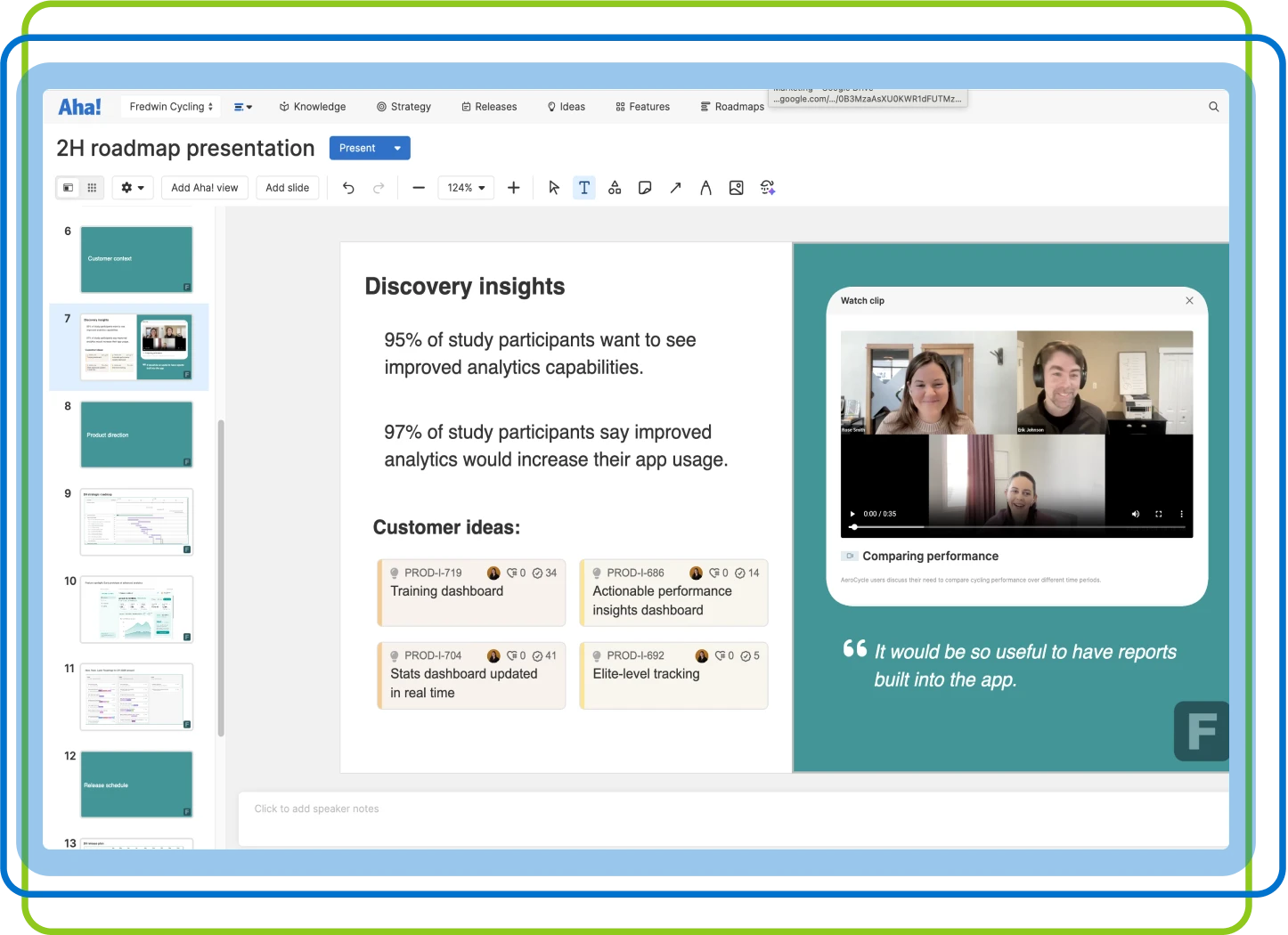Click the video progress bar
This screenshot has width=1288, height=935.
tap(1019, 527)
